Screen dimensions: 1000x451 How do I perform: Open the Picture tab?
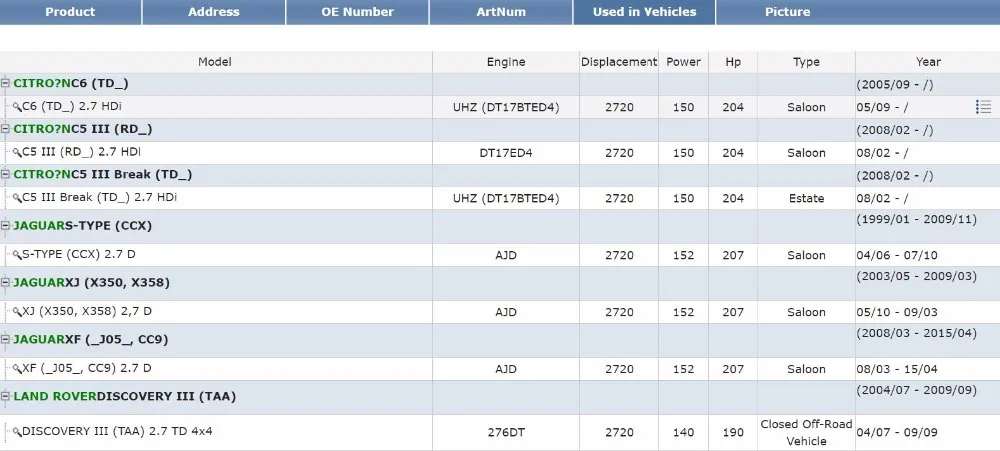(x=788, y=12)
